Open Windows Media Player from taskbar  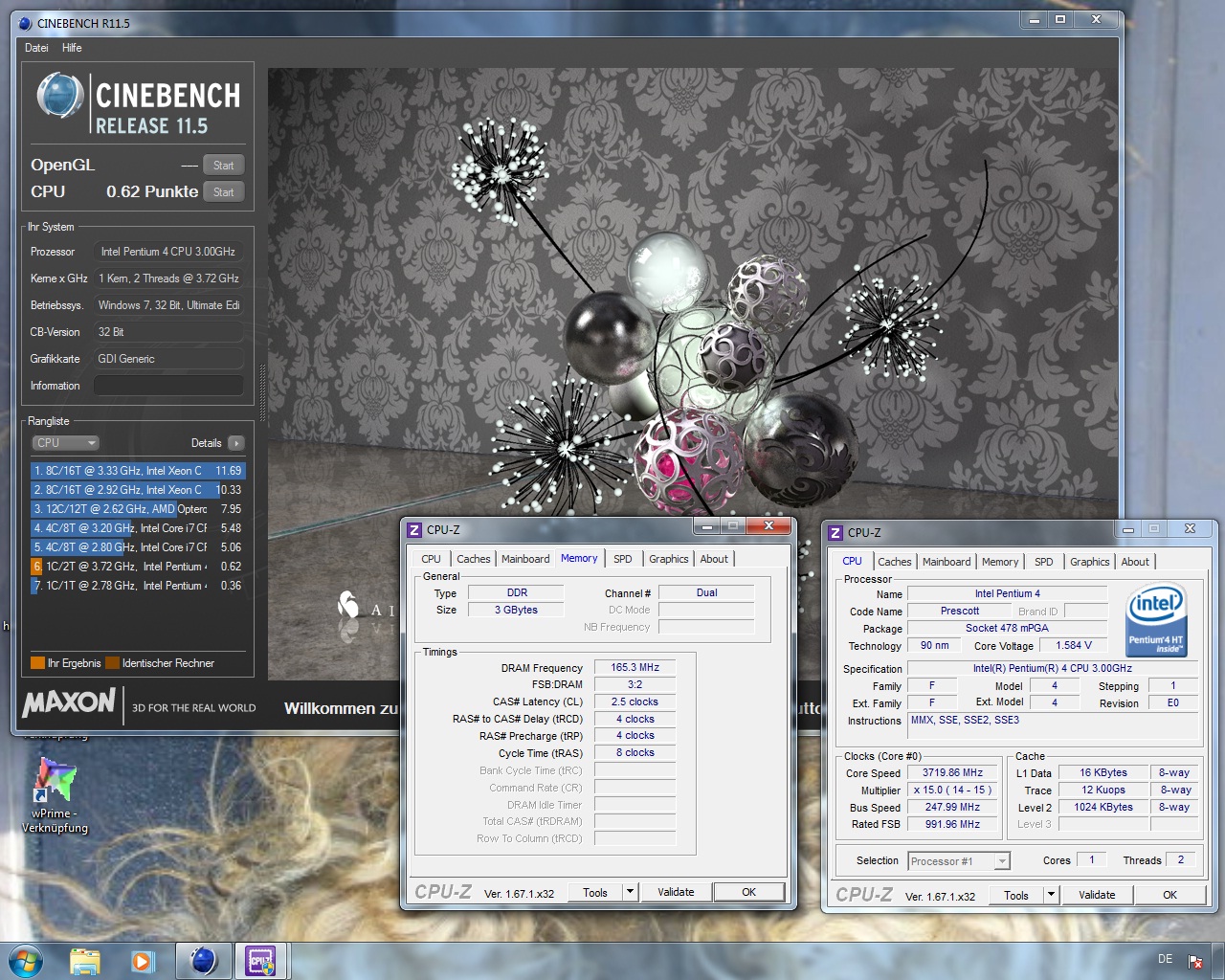click(x=144, y=961)
